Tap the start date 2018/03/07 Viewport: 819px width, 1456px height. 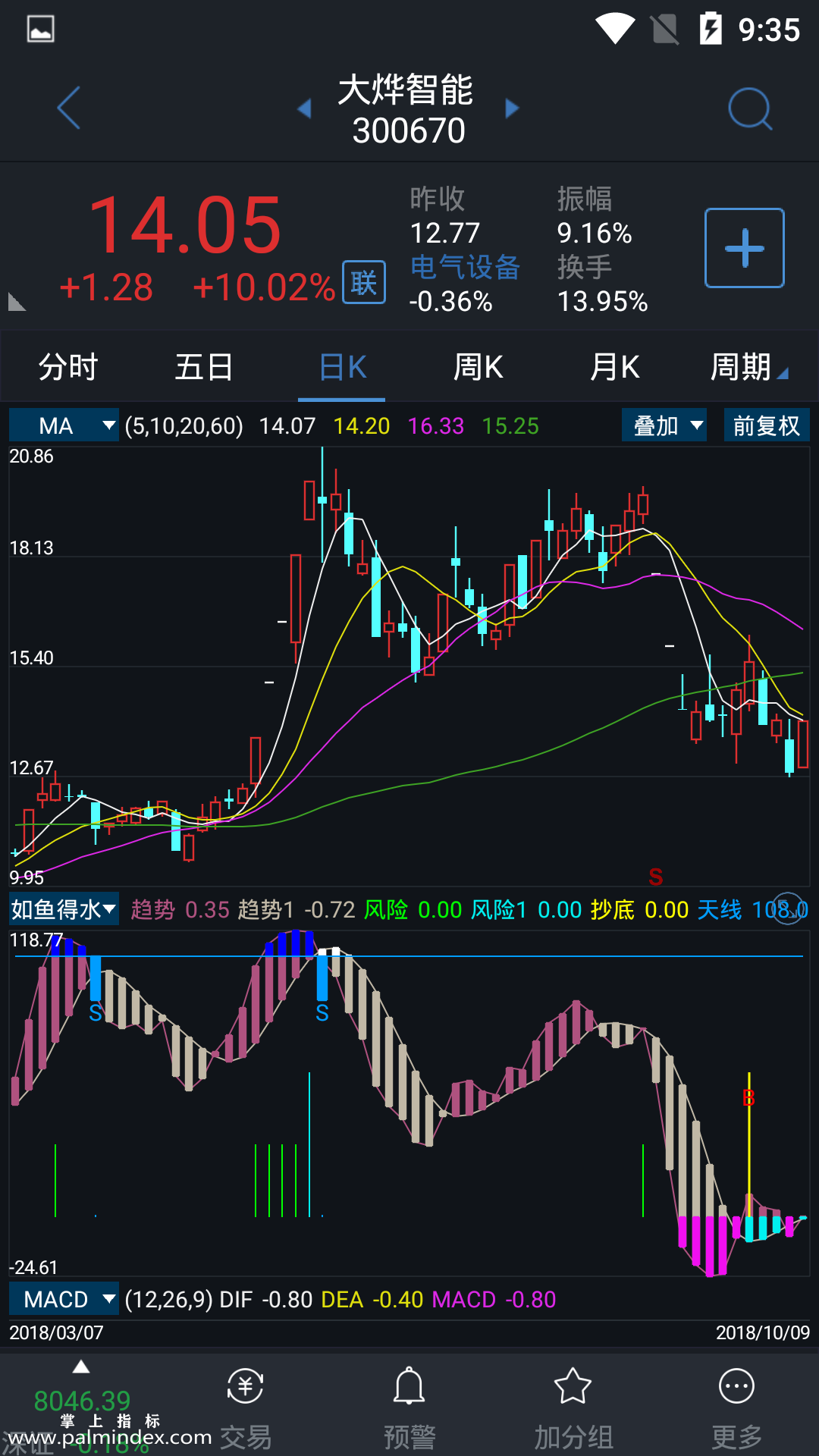(56, 1332)
